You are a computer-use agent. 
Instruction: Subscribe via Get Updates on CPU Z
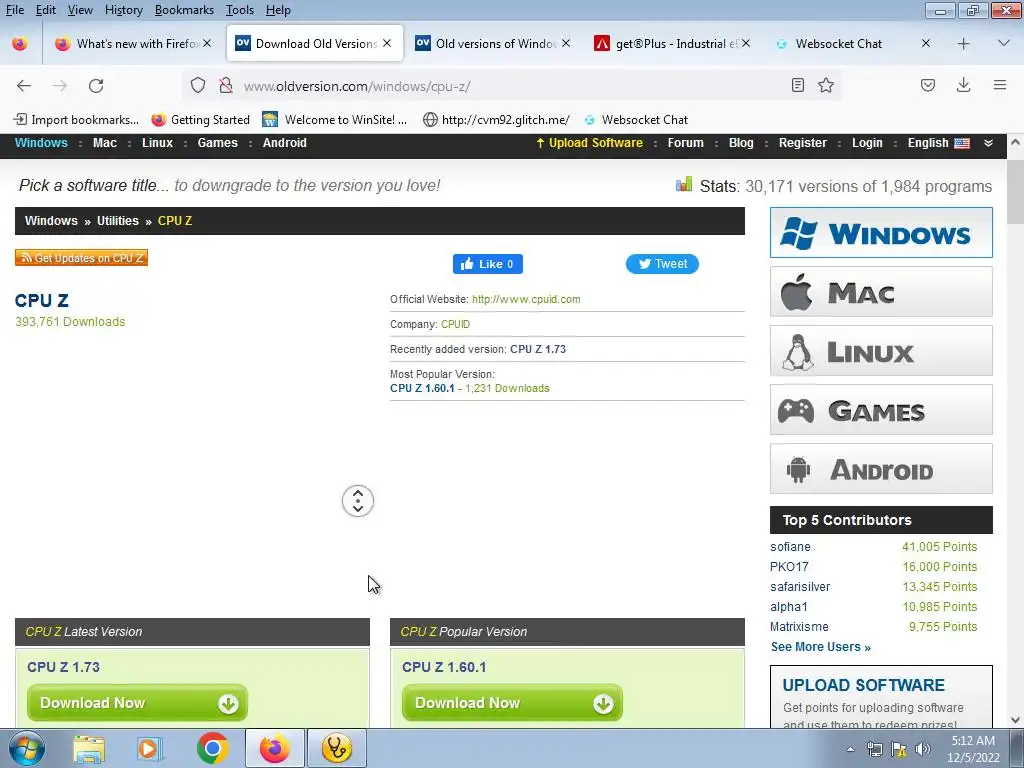click(x=82, y=258)
